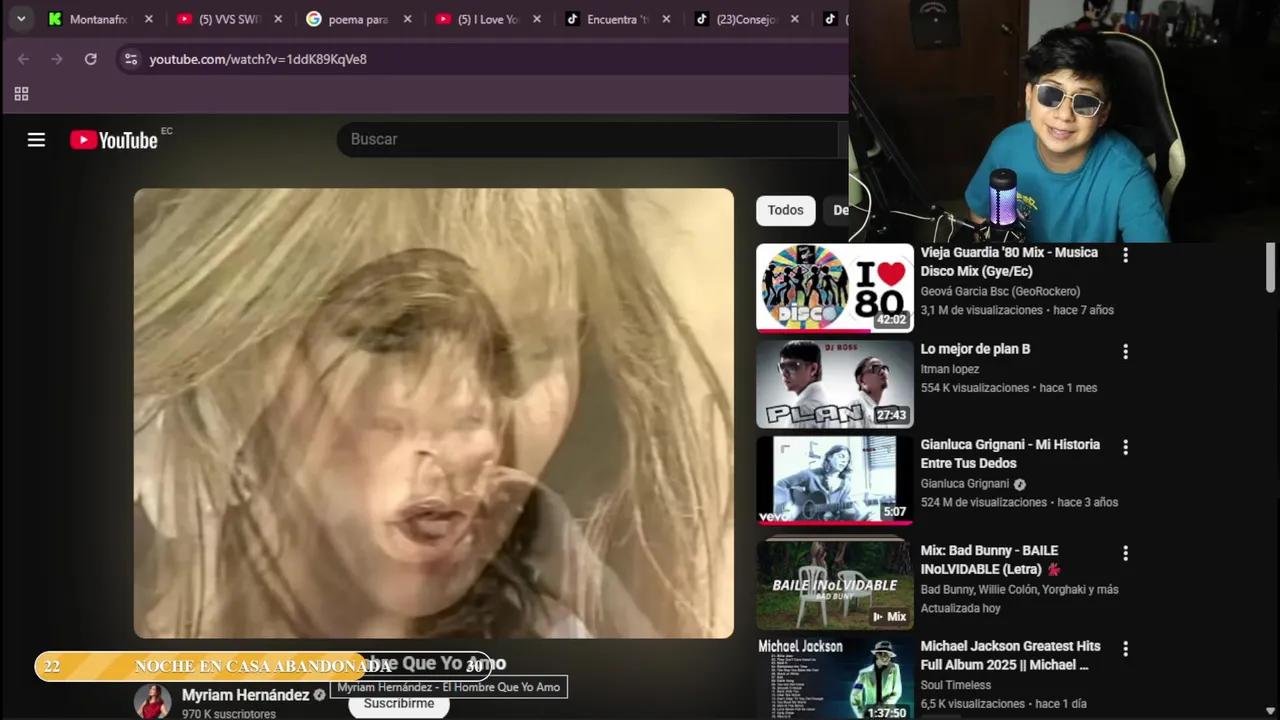
Task: Close the Montanafnx tab
Action: (148, 19)
